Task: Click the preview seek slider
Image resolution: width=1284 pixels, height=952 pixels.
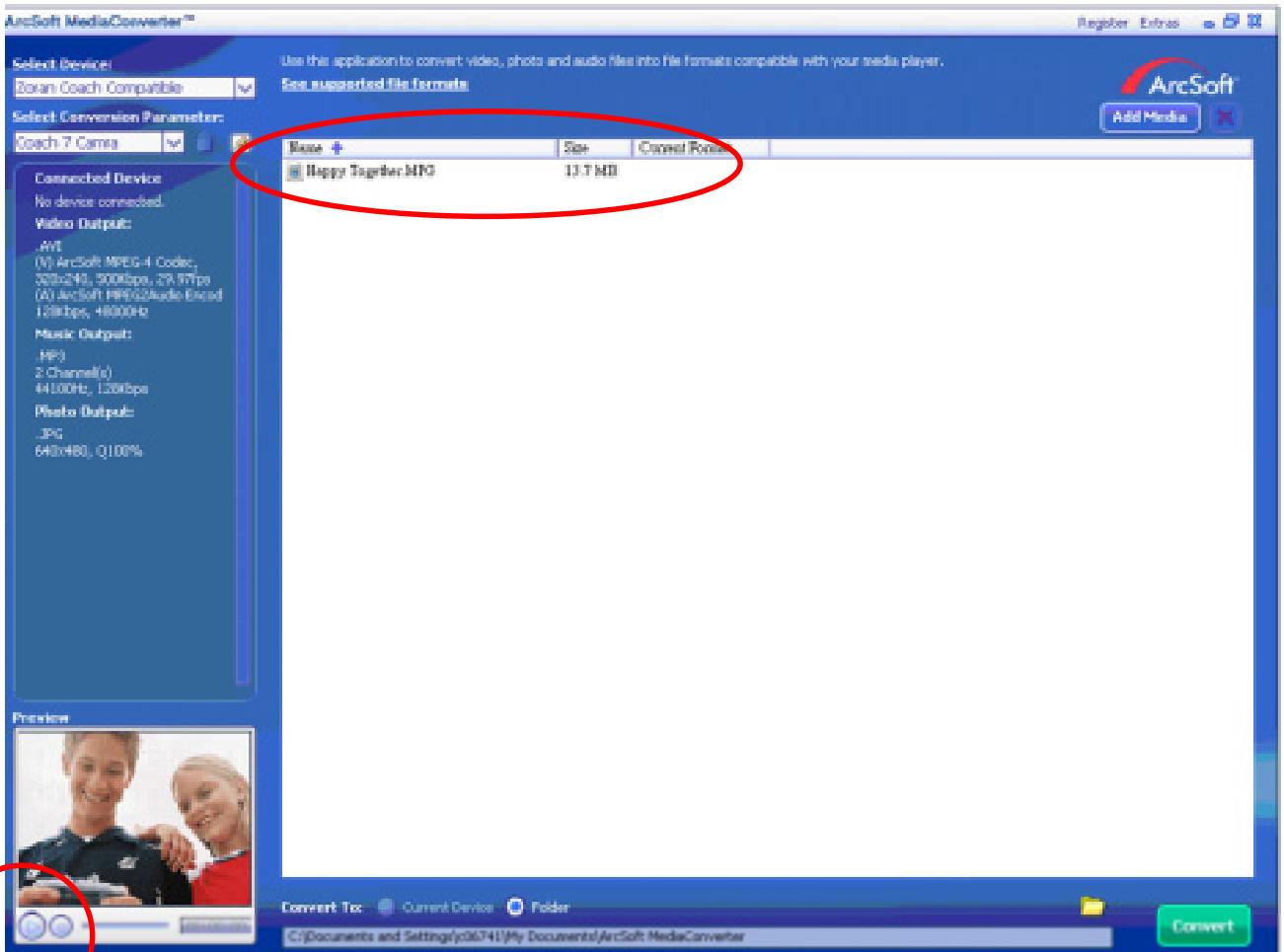Action: click(x=125, y=926)
